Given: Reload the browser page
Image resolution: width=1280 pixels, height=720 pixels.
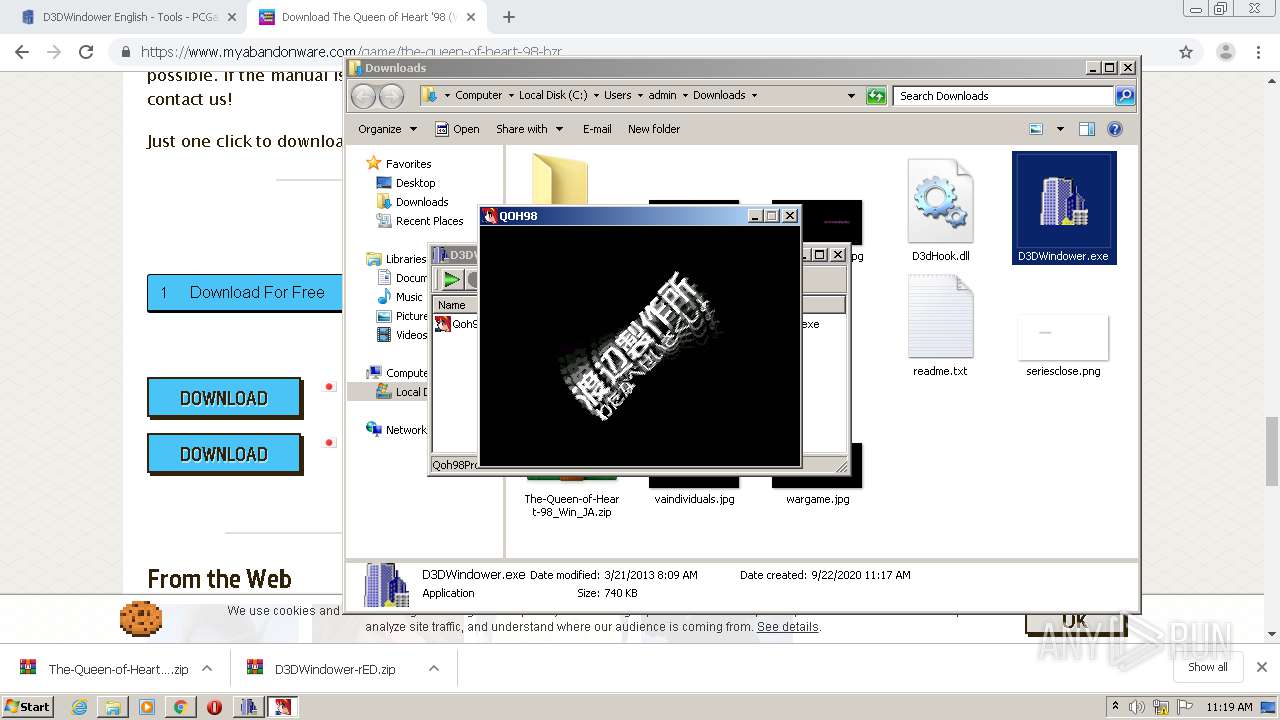Looking at the screenshot, I should pos(86,52).
